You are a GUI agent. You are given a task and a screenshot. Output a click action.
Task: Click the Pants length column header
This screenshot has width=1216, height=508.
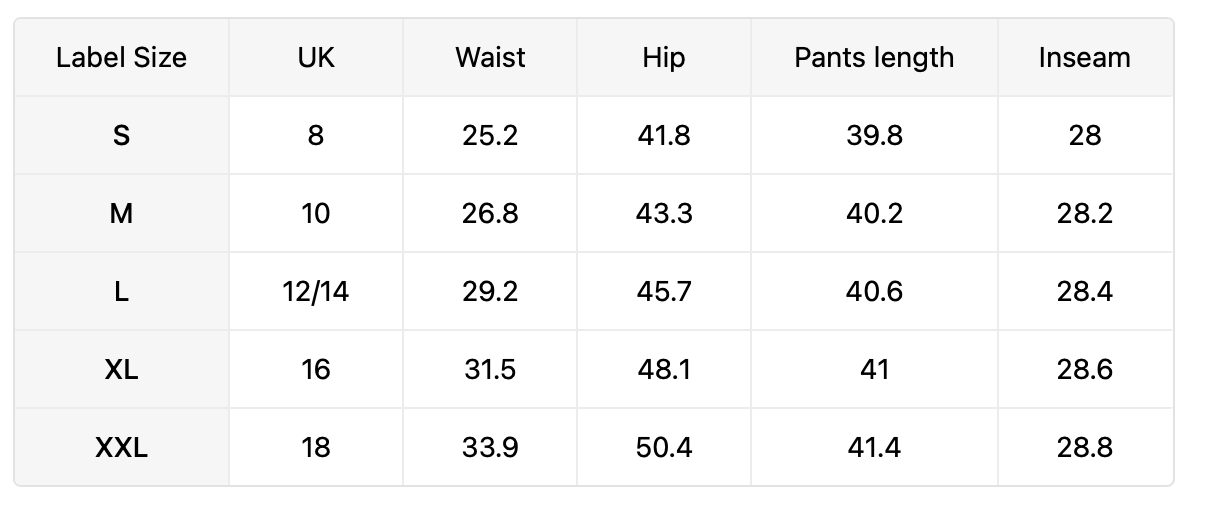pos(874,57)
